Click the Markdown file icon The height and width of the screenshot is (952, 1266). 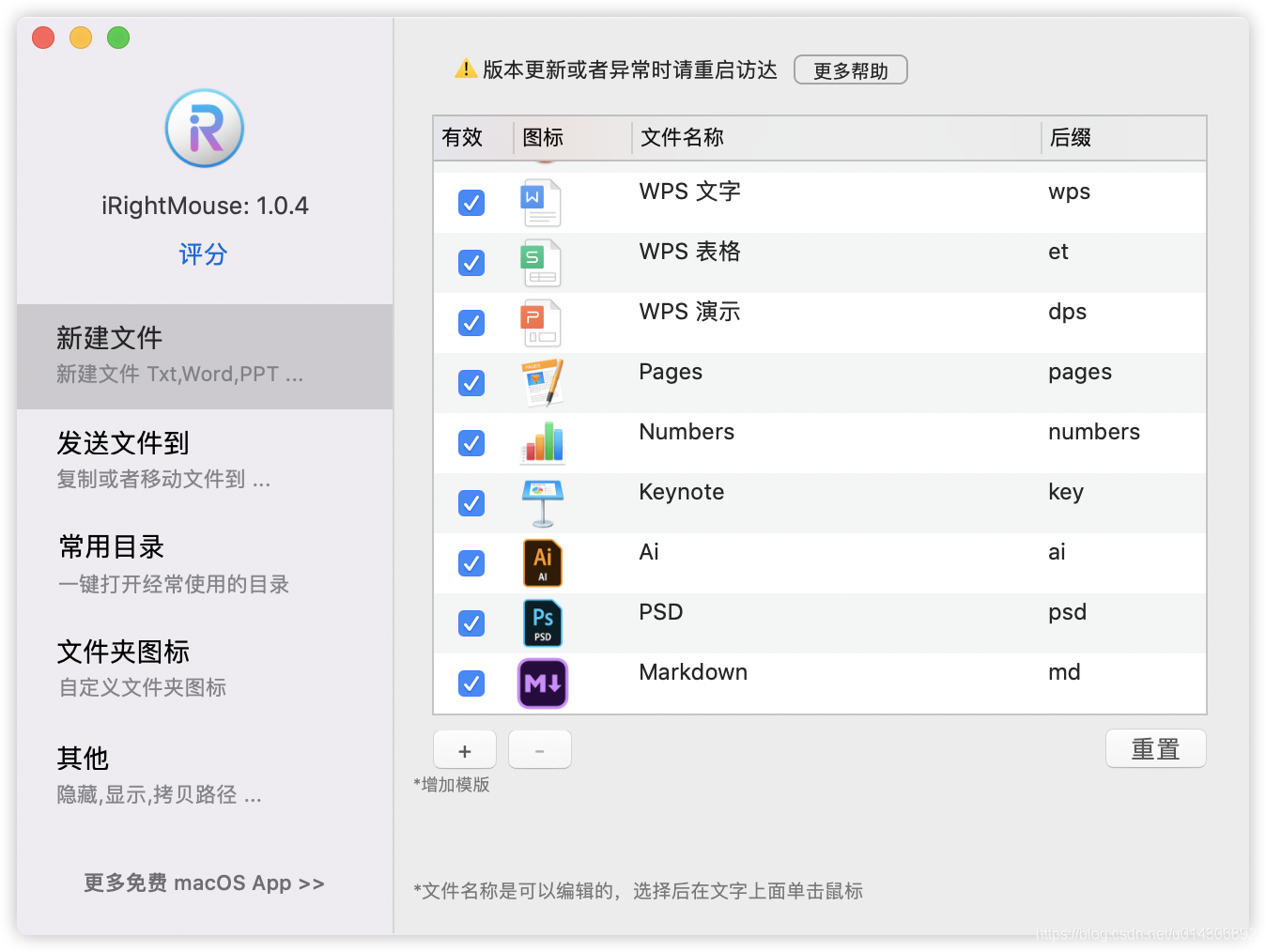[x=543, y=683]
